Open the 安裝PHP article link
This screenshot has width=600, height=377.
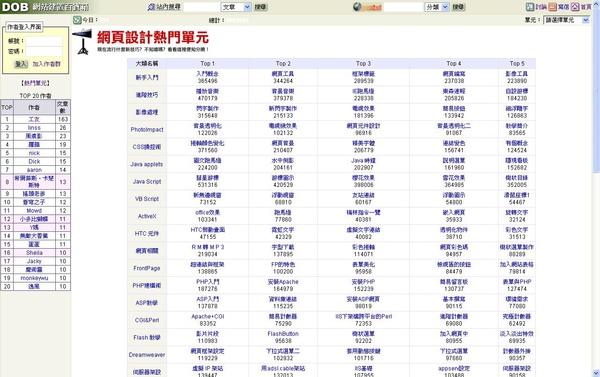[x=363, y=282]
